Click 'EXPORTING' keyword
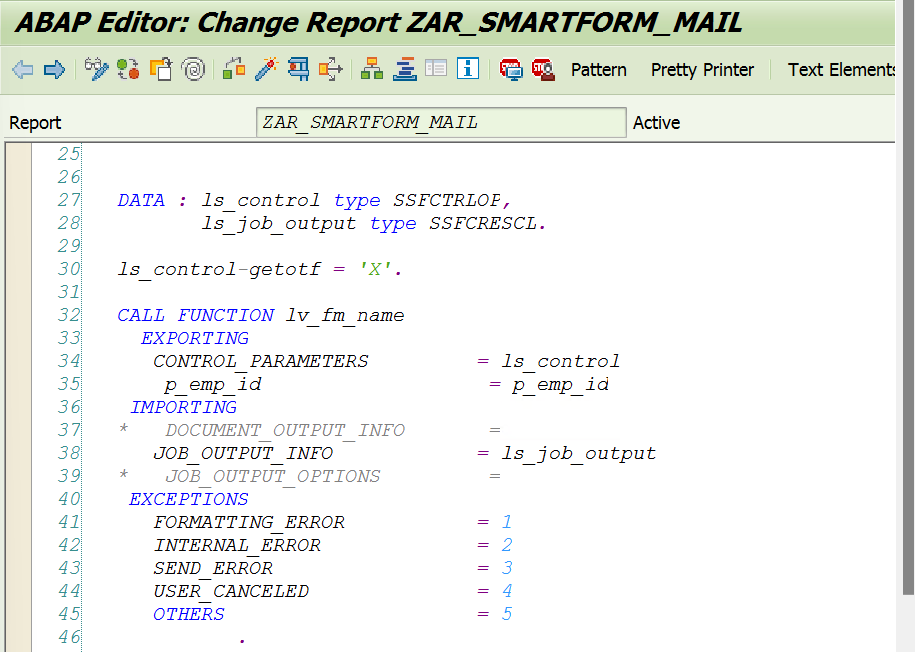915x652 pixels. click(x=195, y=339)
